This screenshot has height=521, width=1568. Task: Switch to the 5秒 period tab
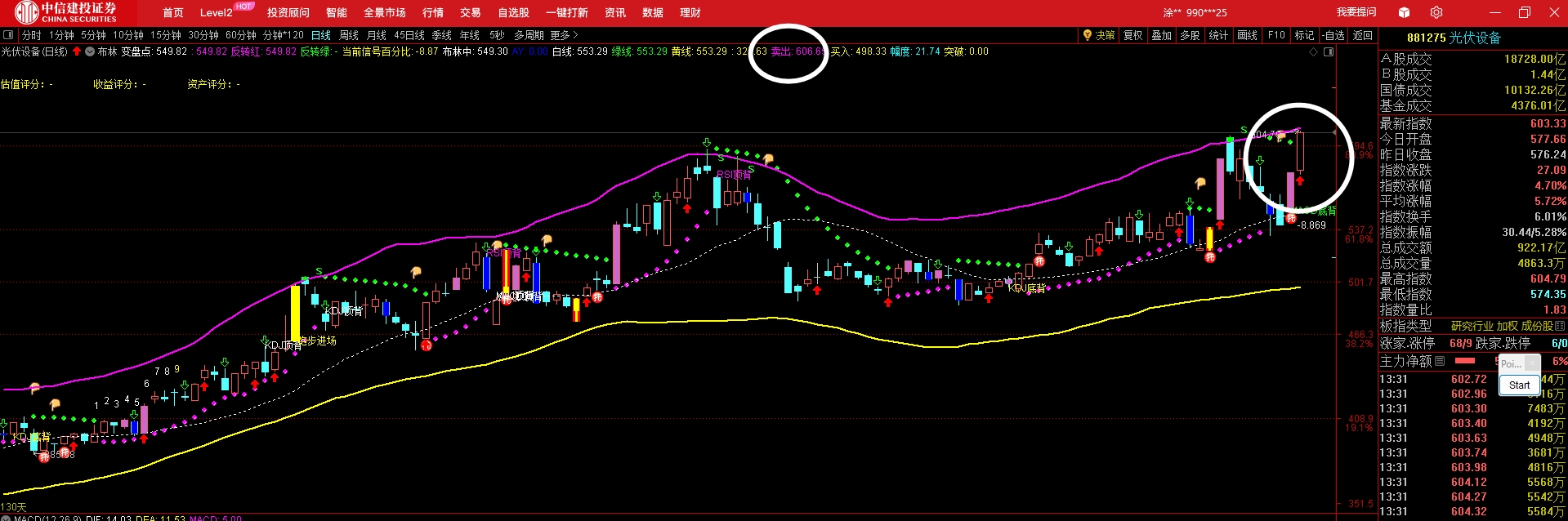[x=497, y=35]
